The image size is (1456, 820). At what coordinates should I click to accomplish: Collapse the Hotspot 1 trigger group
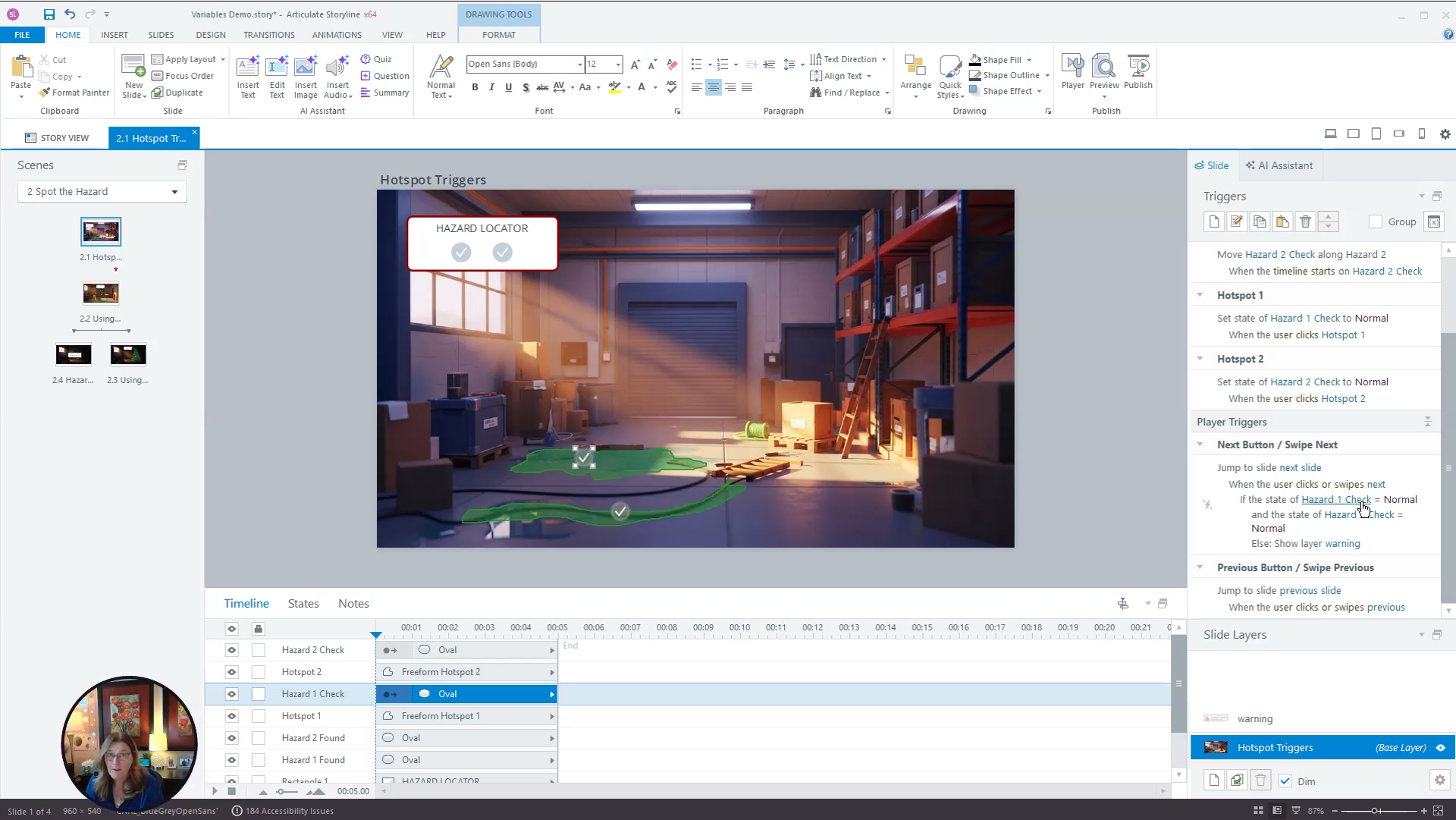click(1200, 295)
